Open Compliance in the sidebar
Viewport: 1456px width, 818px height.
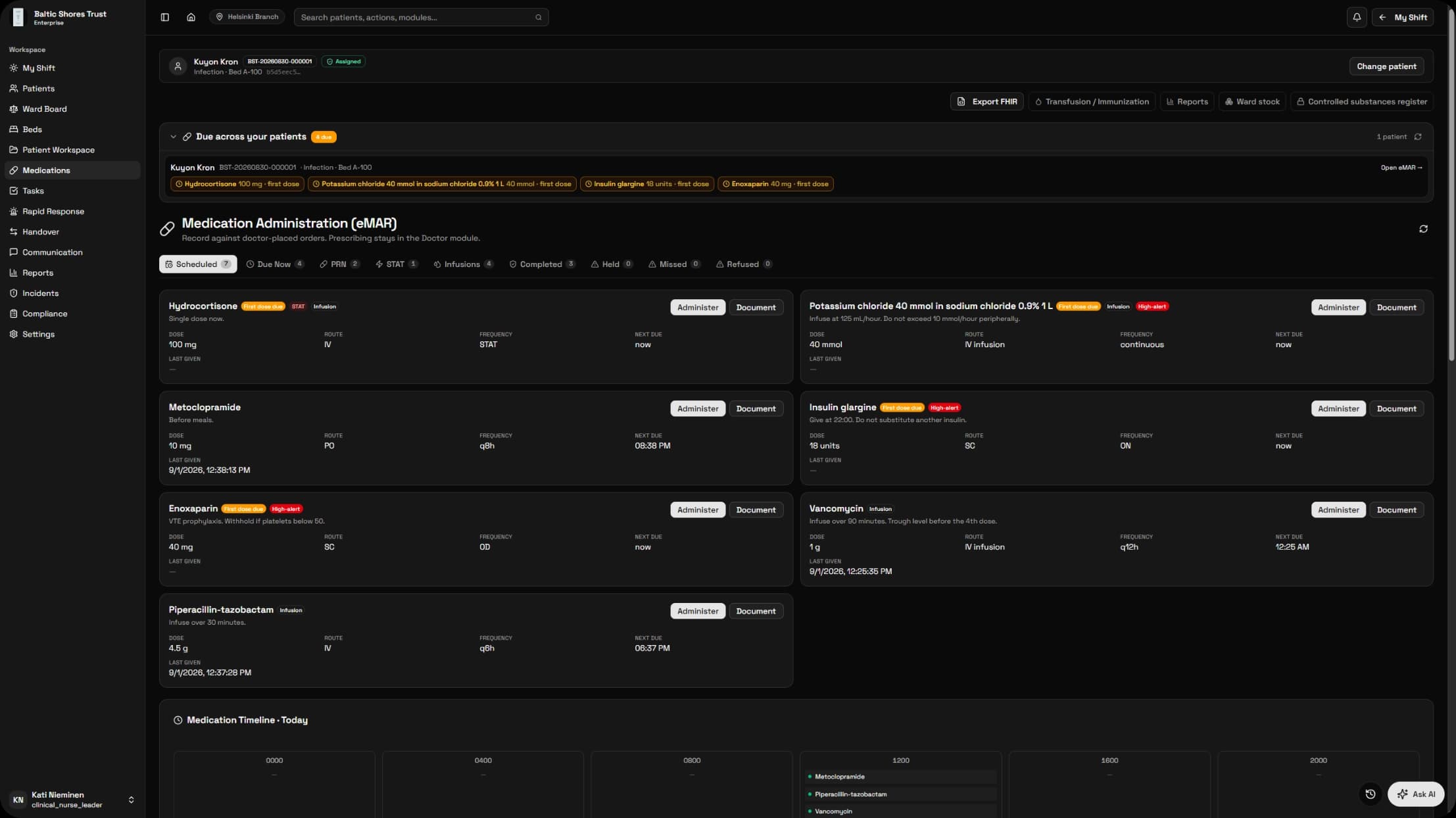(72, 313)
